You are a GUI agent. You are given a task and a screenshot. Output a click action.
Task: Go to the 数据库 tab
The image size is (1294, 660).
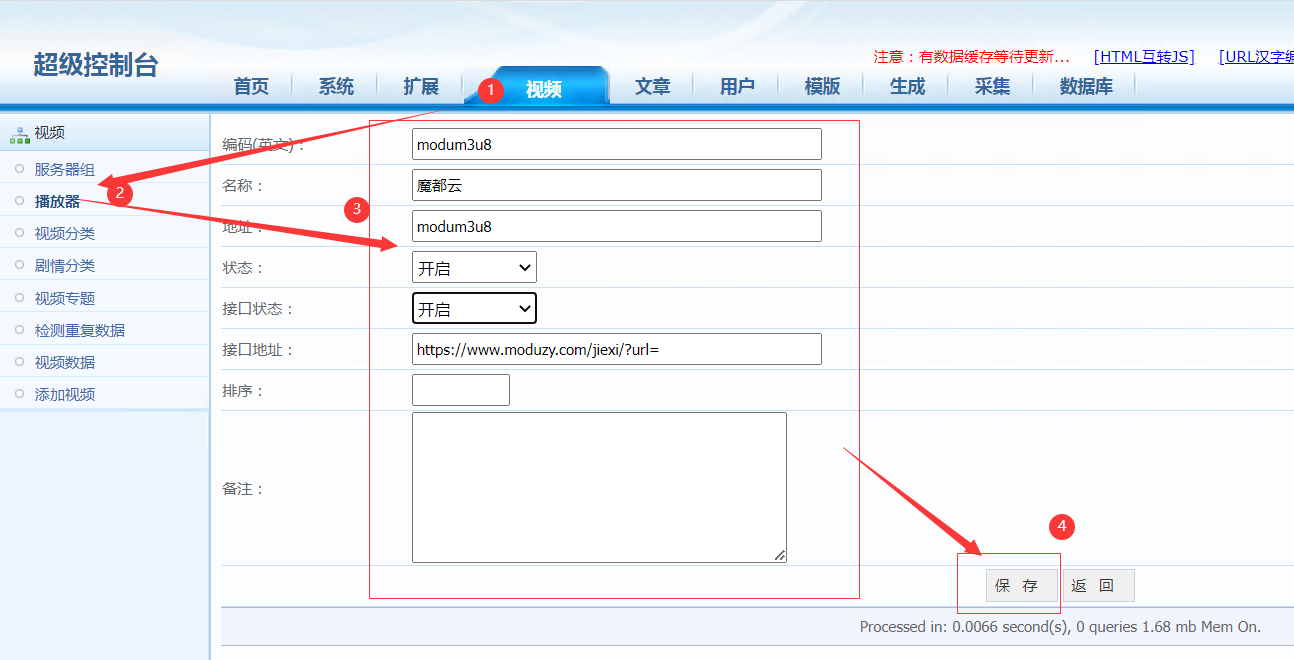(1086, 87)
